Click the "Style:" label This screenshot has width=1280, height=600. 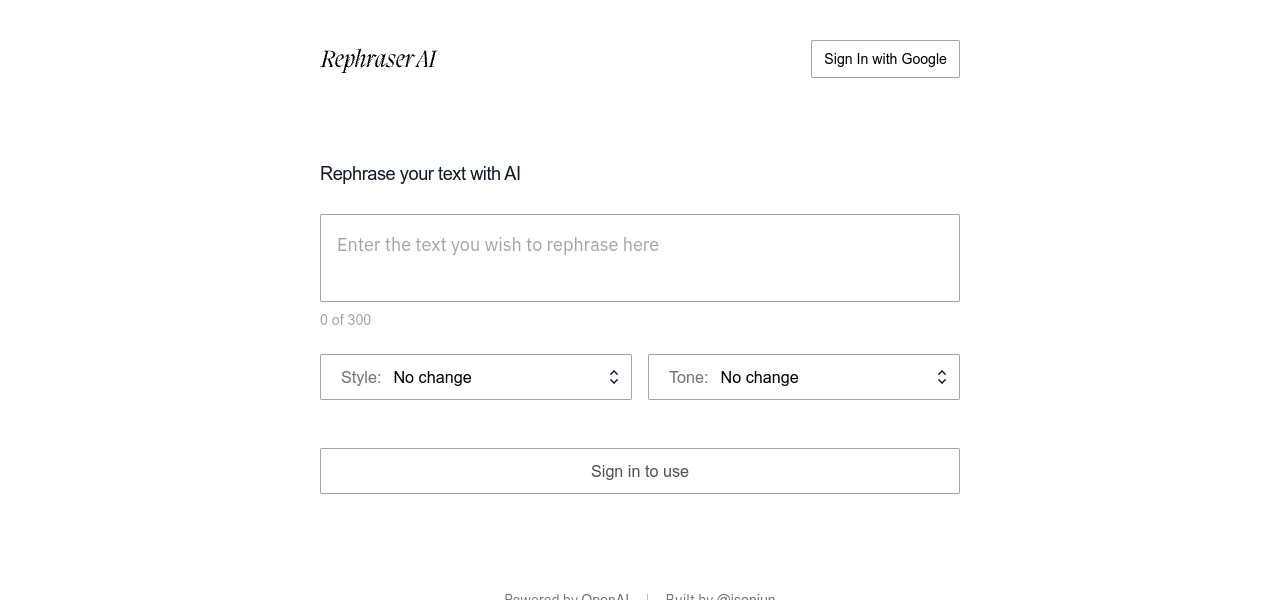click(x=361, y=377)
